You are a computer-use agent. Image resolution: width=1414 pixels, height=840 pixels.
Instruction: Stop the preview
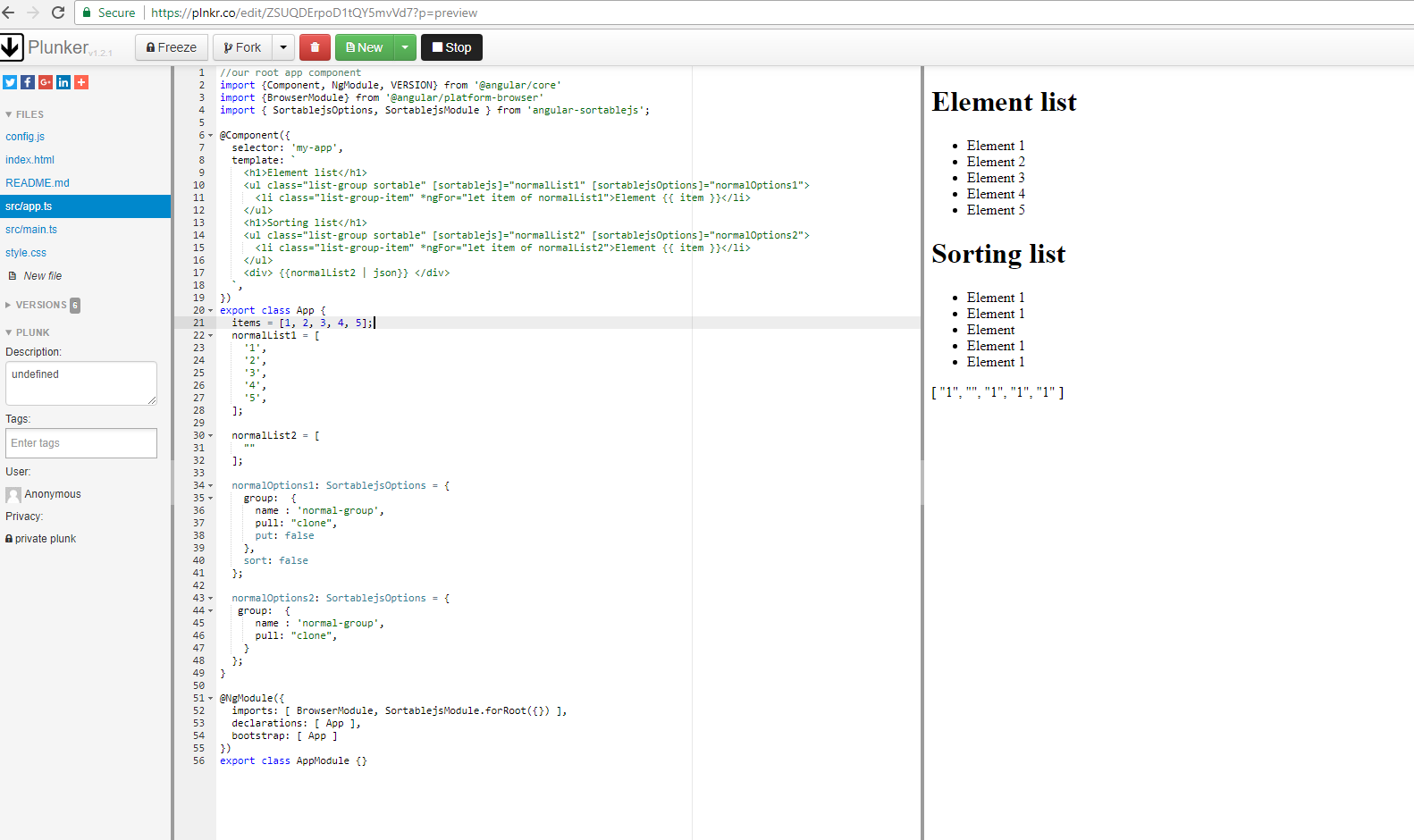point(451,47)
